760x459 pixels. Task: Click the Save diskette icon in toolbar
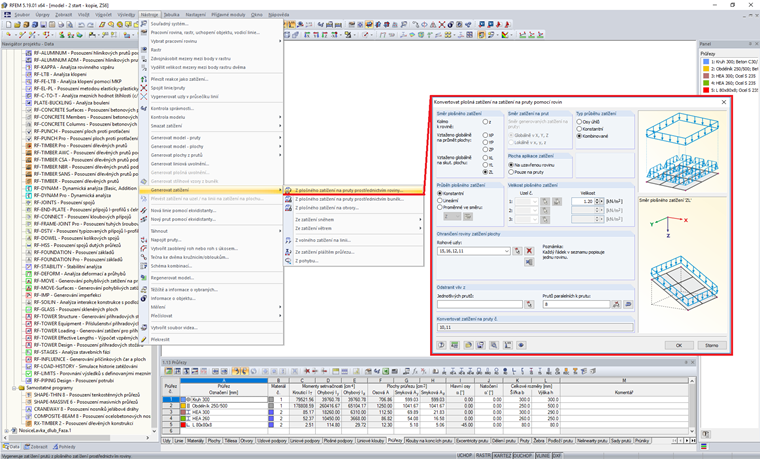tap(44, 24)
